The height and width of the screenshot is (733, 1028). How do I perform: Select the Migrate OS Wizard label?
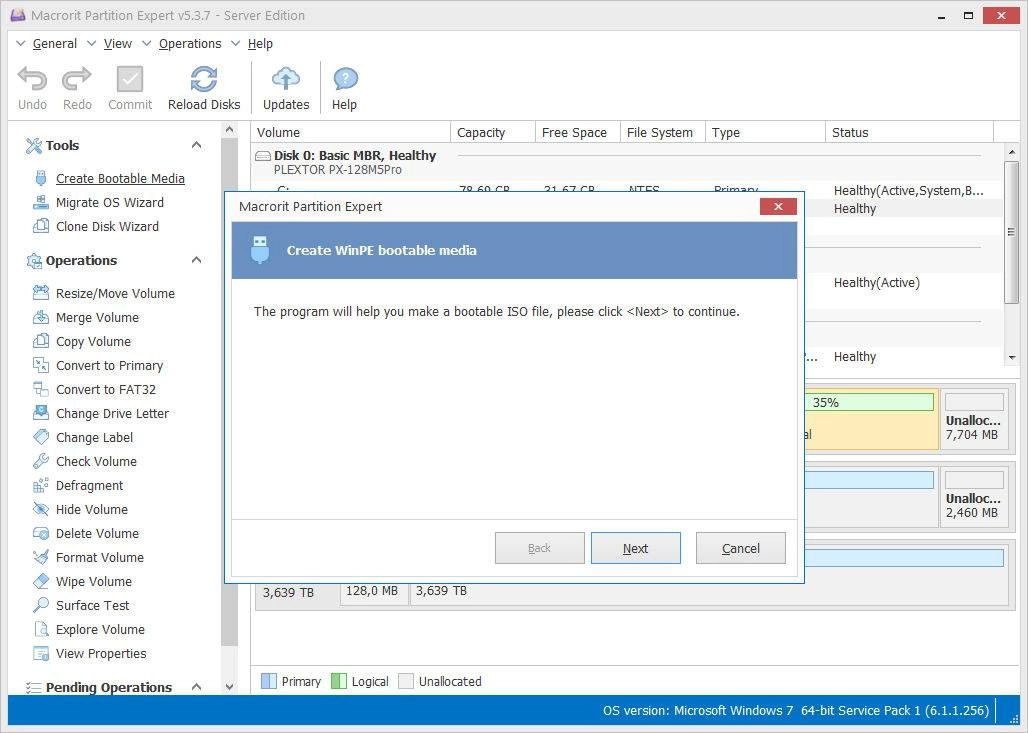[x=109, y=203]
